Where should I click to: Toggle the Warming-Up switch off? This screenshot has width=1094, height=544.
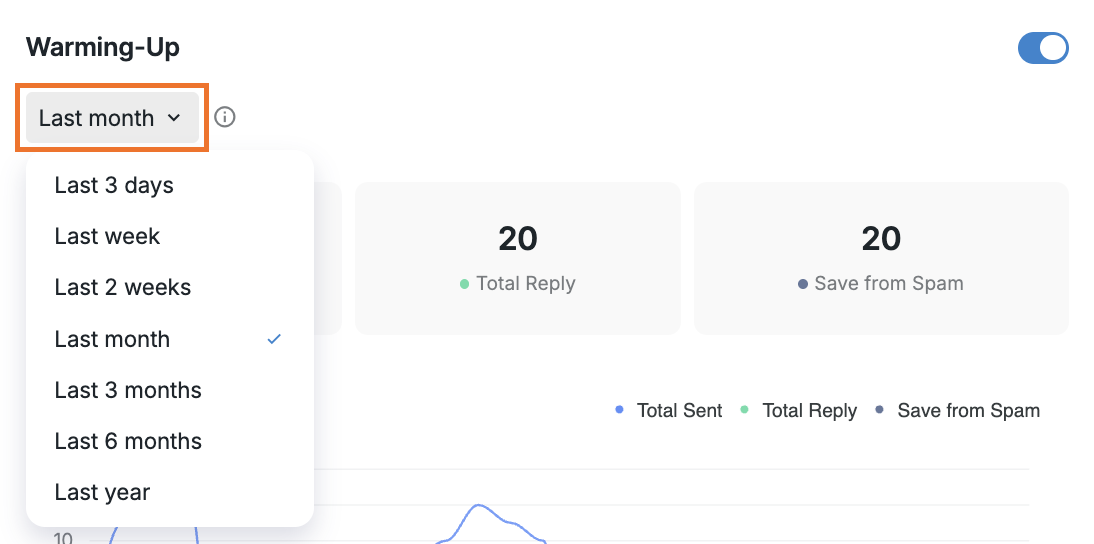1043,48
